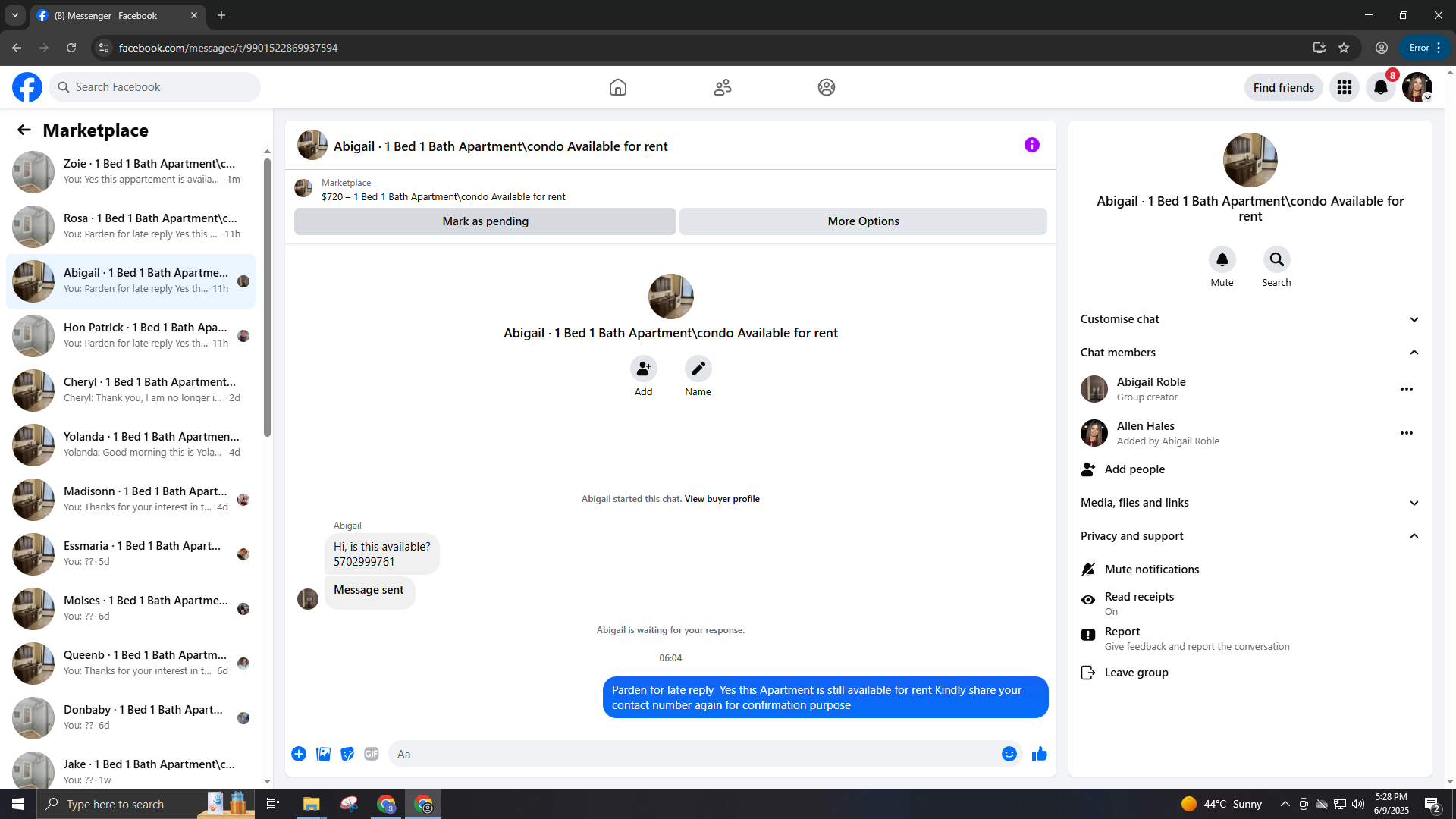Viewport: 1456px width, 819px height.
Task: Open the Friends icon in top nav
Action: click(723, 87)
